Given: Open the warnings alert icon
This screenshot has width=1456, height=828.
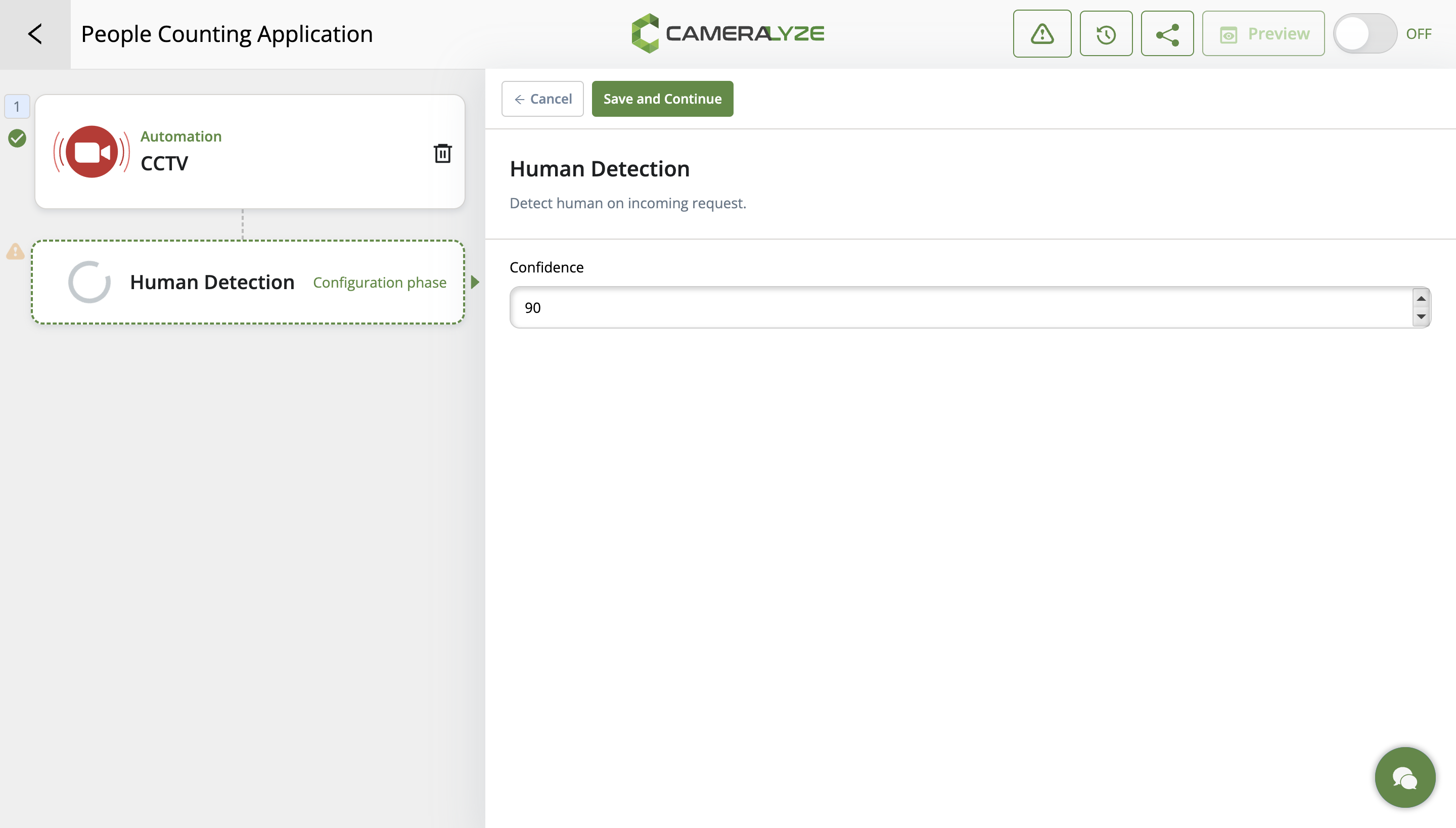Looking at the screenshot, I should click(x=1042, y=34).
